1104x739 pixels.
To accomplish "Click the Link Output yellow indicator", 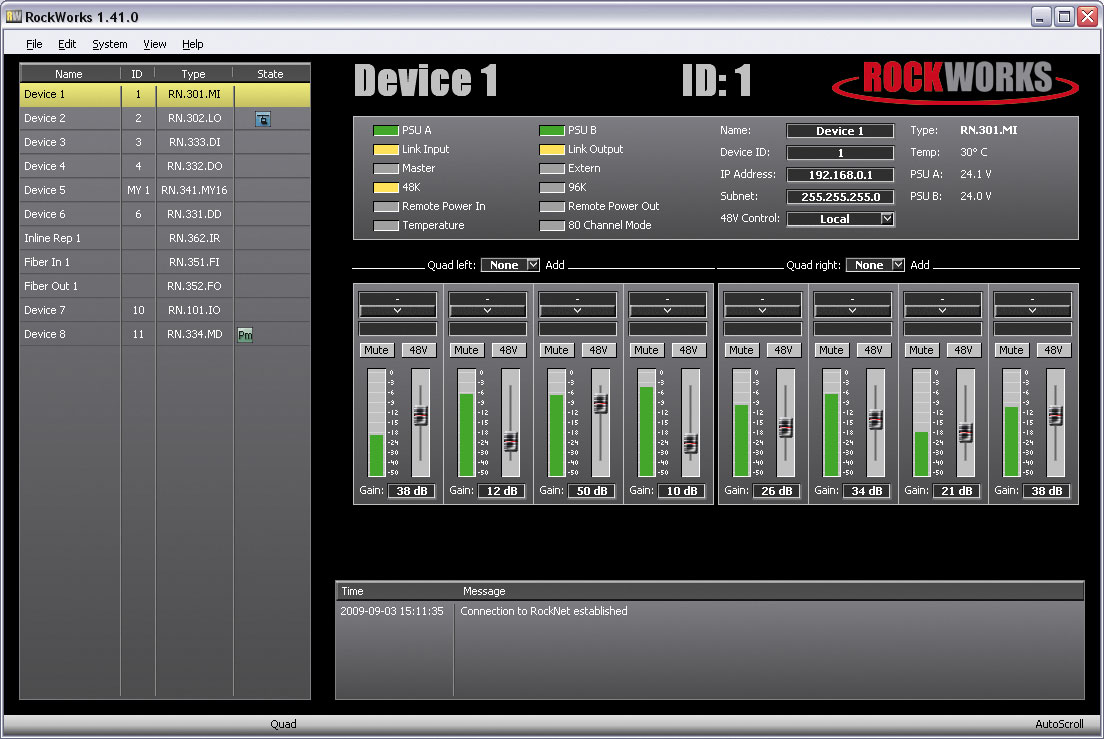I will click(x=552, y=149).
